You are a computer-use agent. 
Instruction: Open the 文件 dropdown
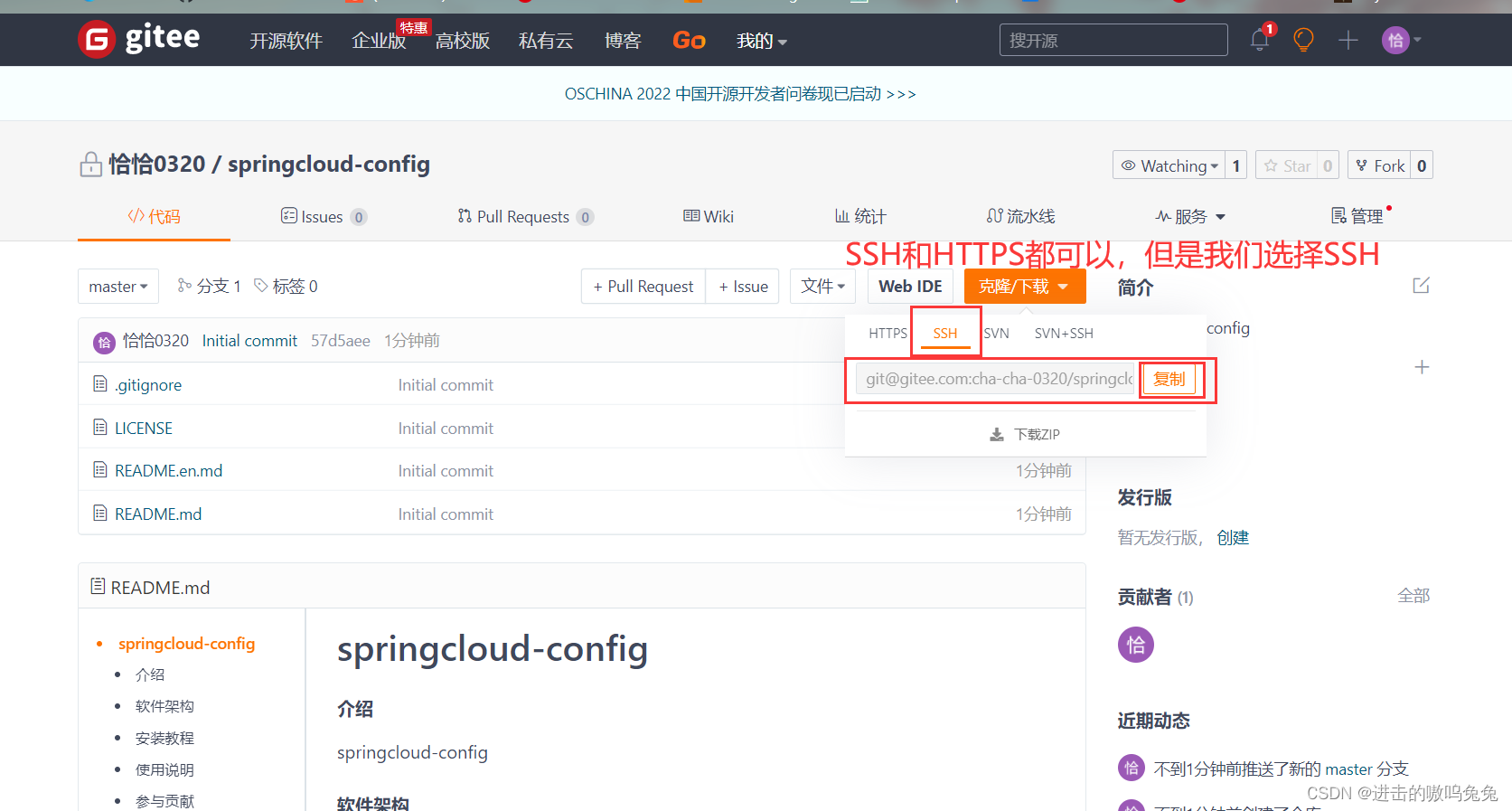[822, 286]
